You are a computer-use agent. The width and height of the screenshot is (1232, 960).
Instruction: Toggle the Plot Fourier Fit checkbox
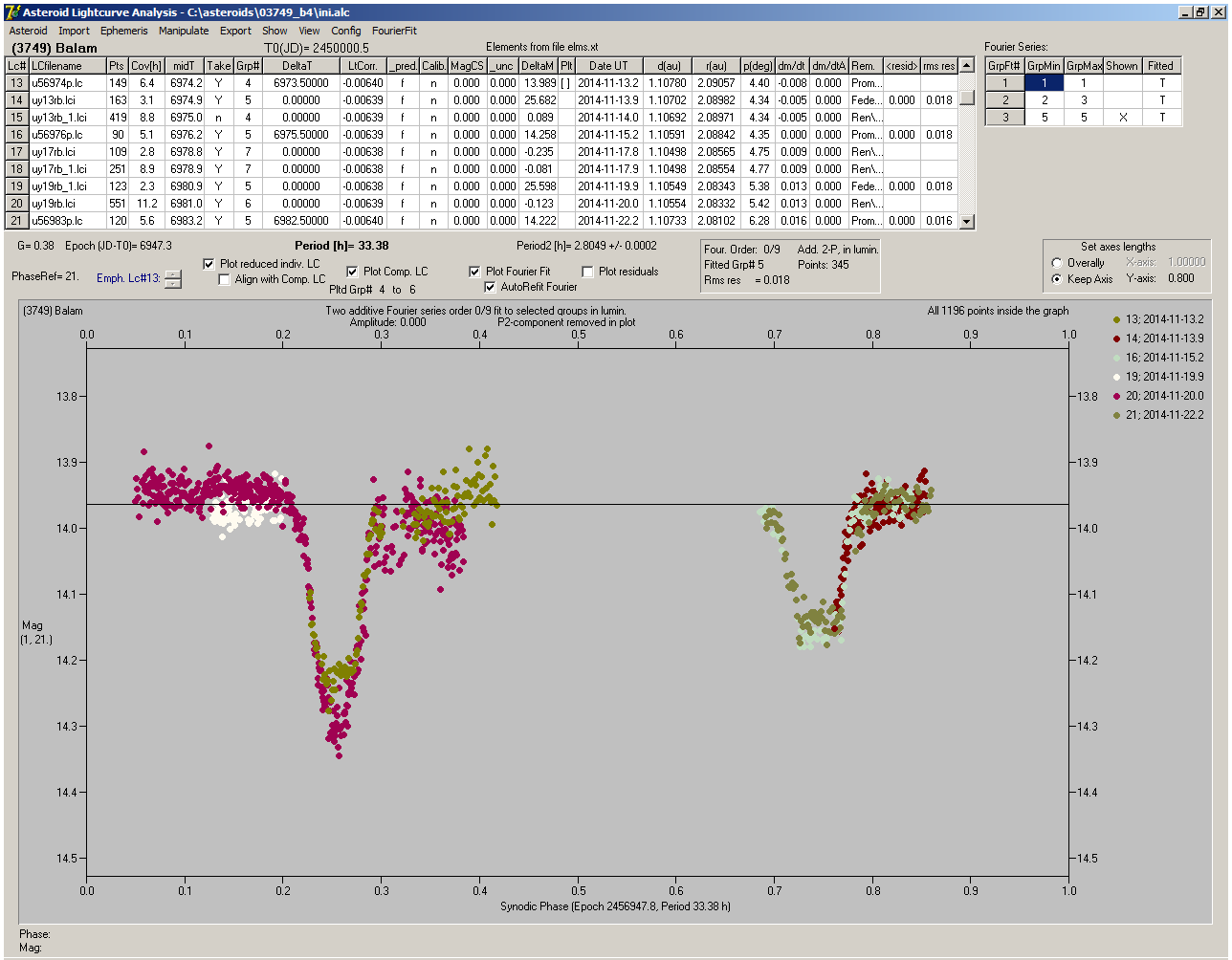[474, 272]
